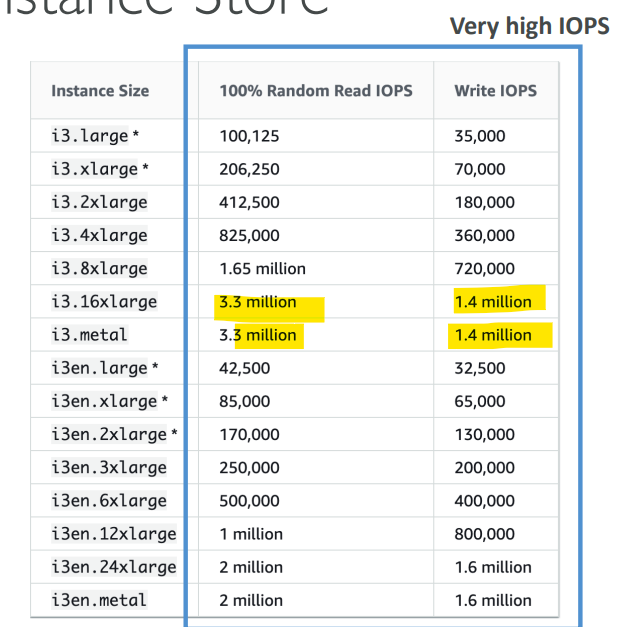This screenshot has width=627, height=627.
Task: Click the i3.large instance name
Action: (x=90, y=136)
